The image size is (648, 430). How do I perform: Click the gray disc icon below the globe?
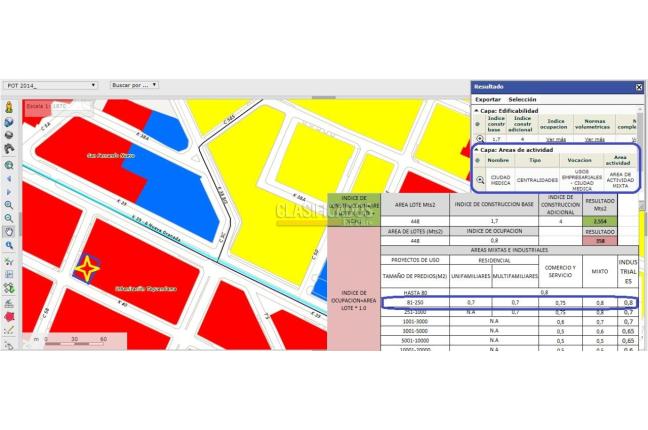point(9,135)
